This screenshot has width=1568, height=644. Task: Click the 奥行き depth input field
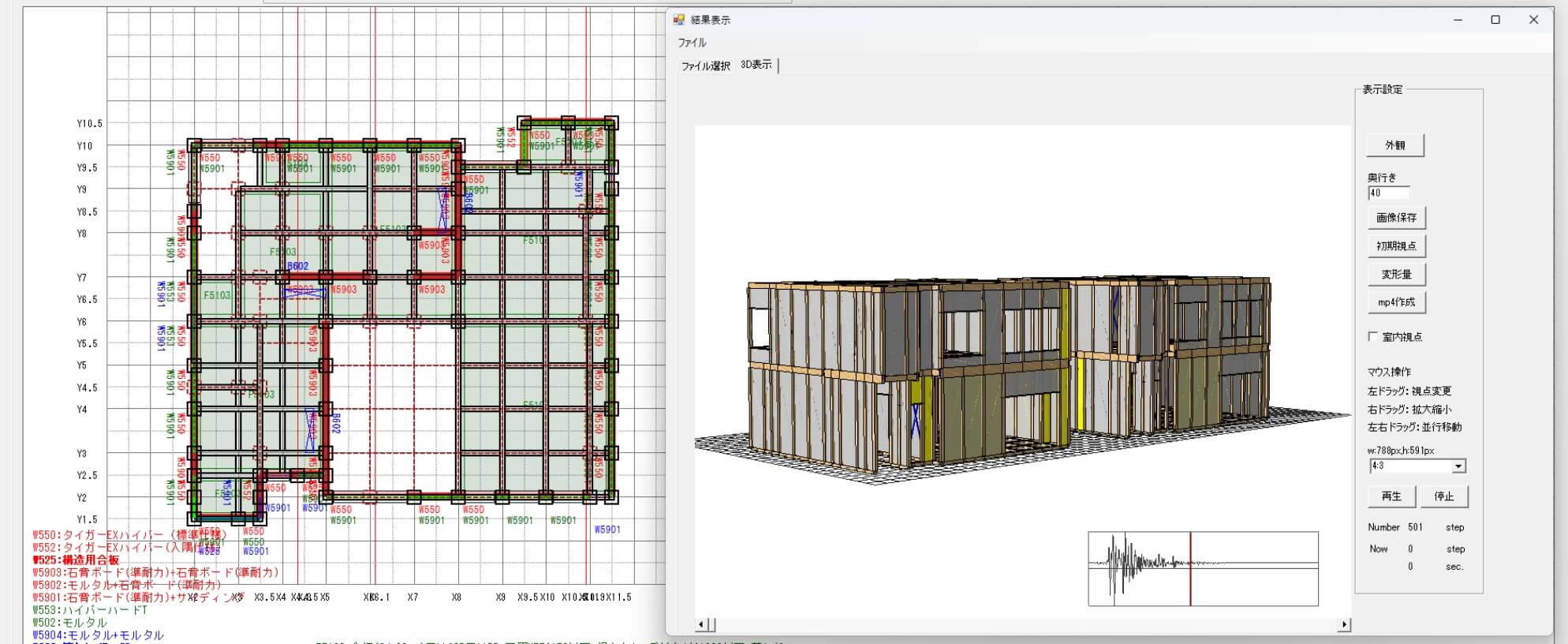pyautogui.click(x=1388, y=193)
